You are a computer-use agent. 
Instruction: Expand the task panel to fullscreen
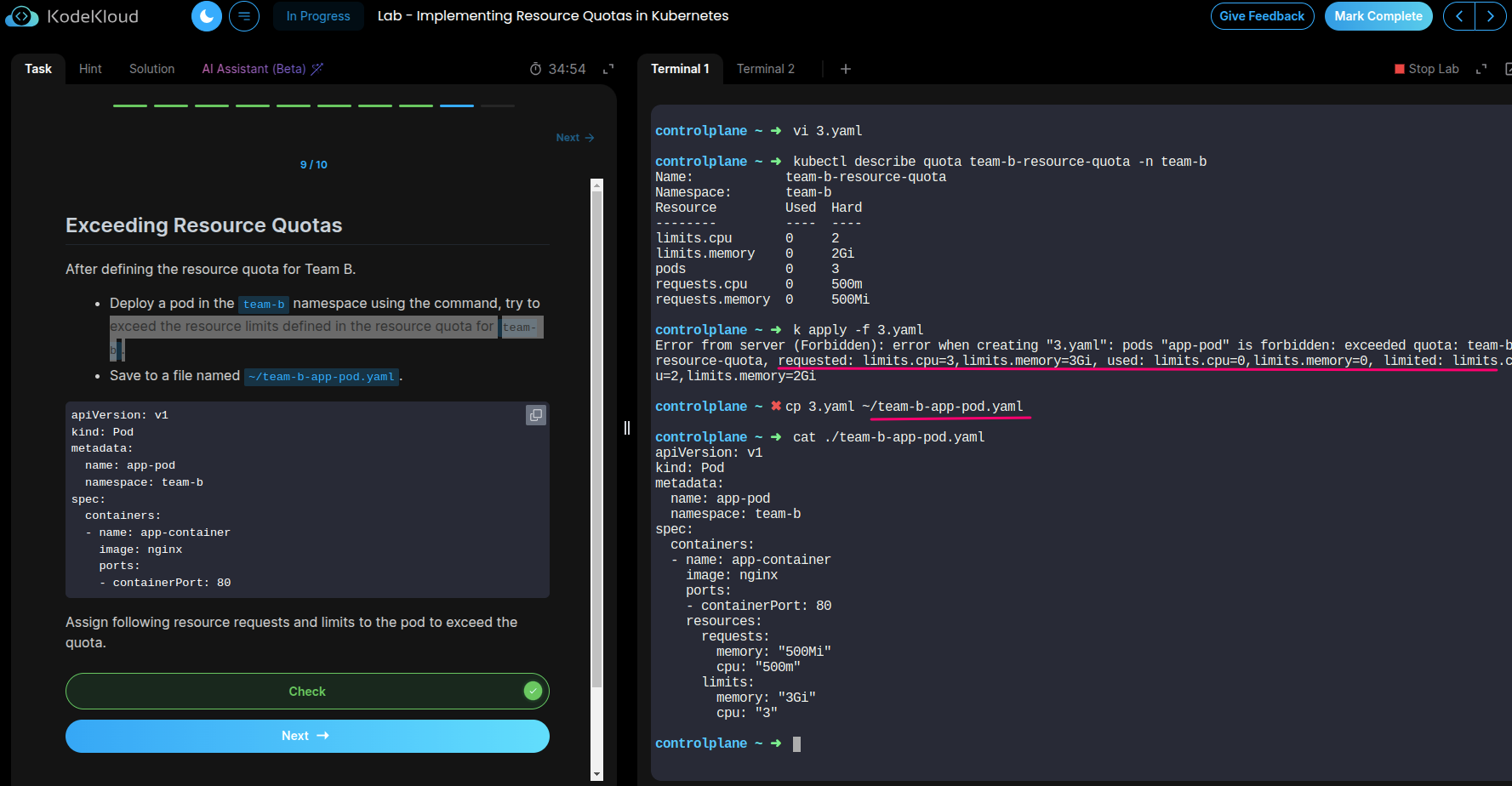tap(608, 69)
